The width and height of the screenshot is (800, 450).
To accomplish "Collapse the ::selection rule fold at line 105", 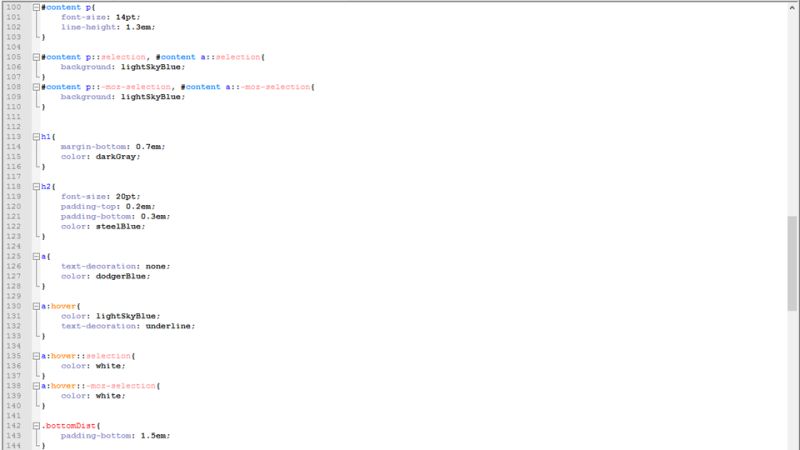I will point(36,57).
